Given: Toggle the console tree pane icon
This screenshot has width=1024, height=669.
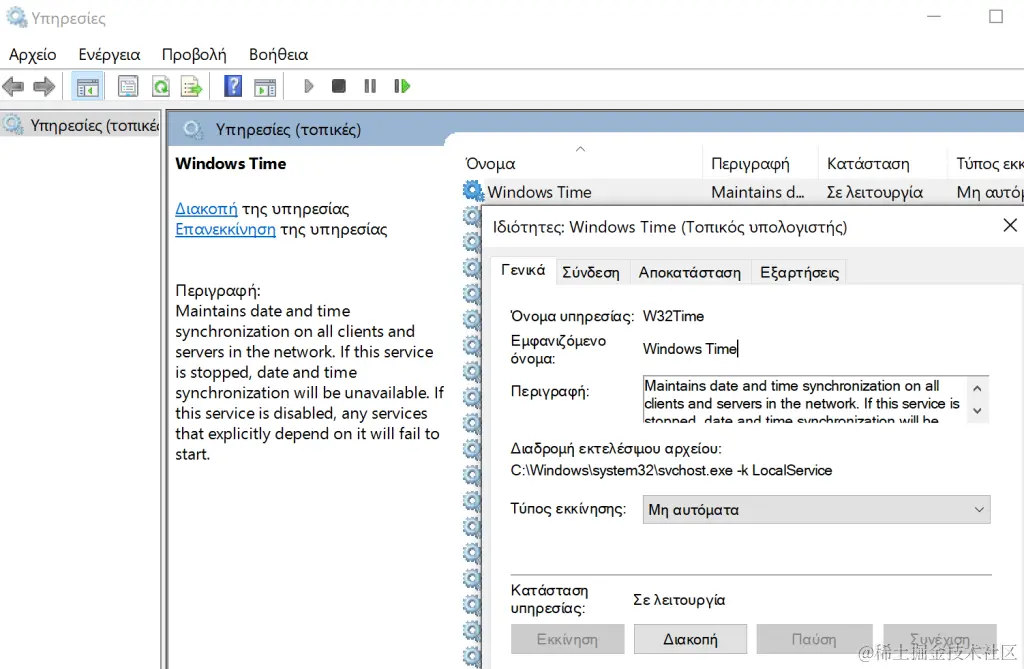Looking at the screenshot, I should pyautogui.click(x=88, y=86).
